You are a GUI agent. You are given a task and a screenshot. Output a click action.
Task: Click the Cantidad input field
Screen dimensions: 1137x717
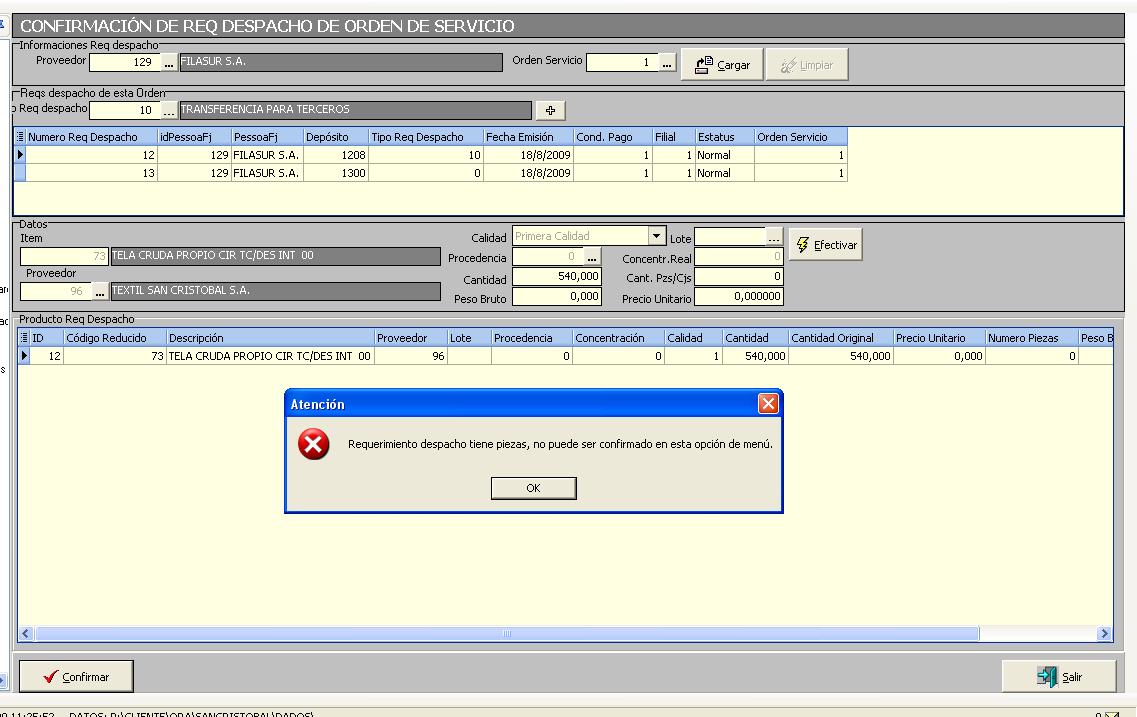(x=557, y=277)
